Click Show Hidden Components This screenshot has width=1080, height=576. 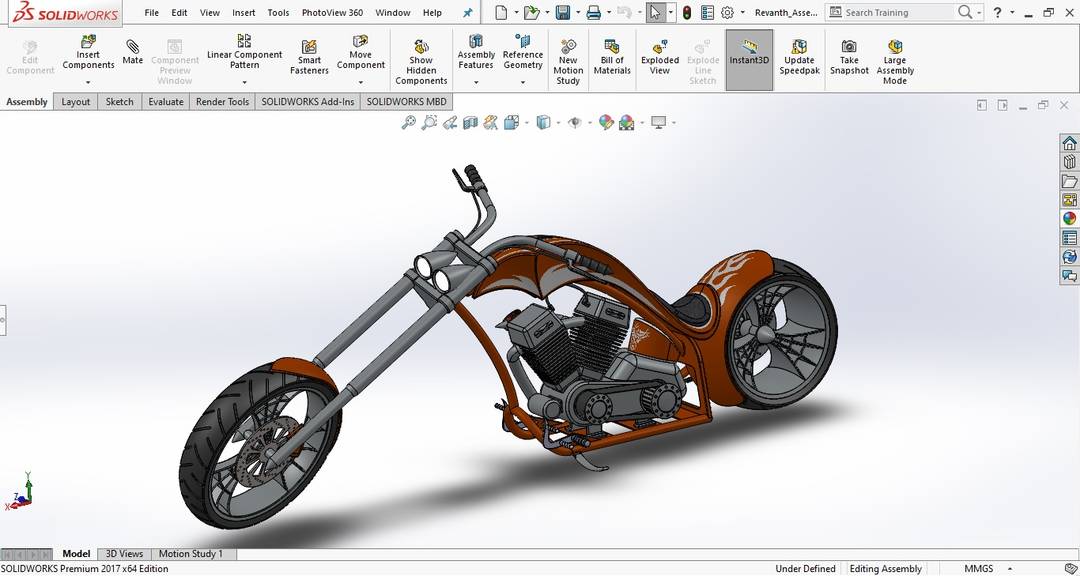coord(421,61)
